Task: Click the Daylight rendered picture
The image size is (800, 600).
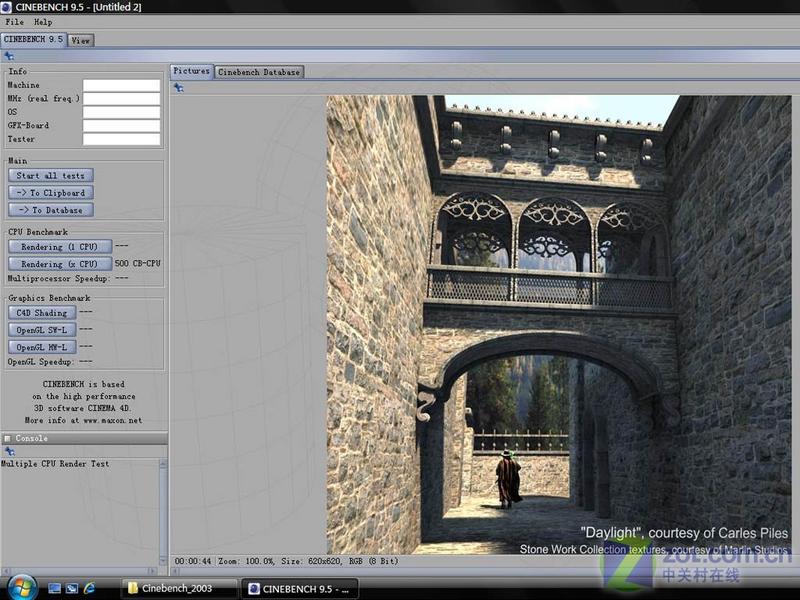Action: pyautogui.click(x=559, y=325)
